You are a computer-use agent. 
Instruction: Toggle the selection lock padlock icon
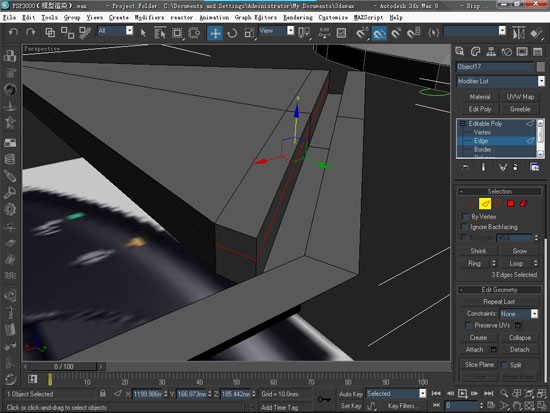point(102,393)
